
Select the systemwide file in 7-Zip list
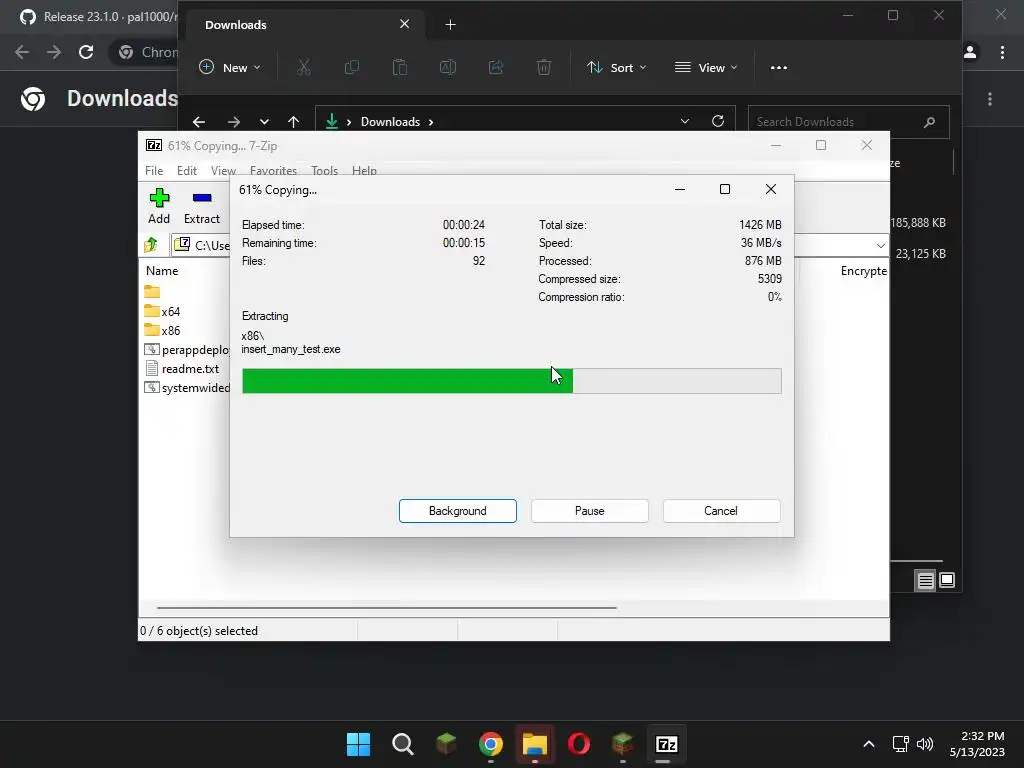(187, 387)
